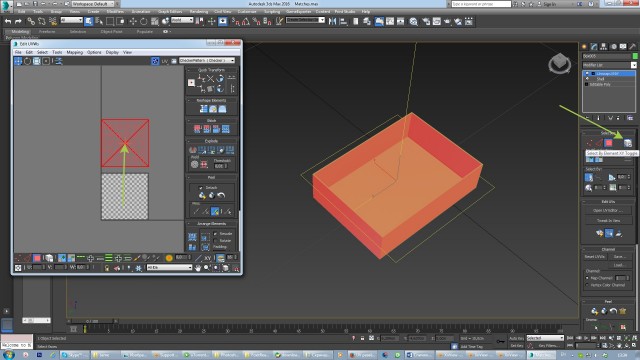Click the Mirror icon in Edit UVWs toolbar

pos(59,61)
